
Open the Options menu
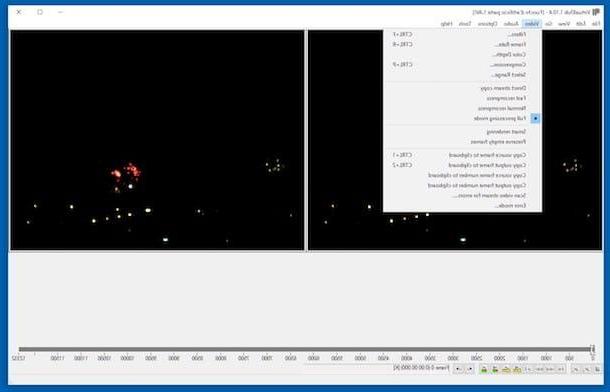[488, 24]
